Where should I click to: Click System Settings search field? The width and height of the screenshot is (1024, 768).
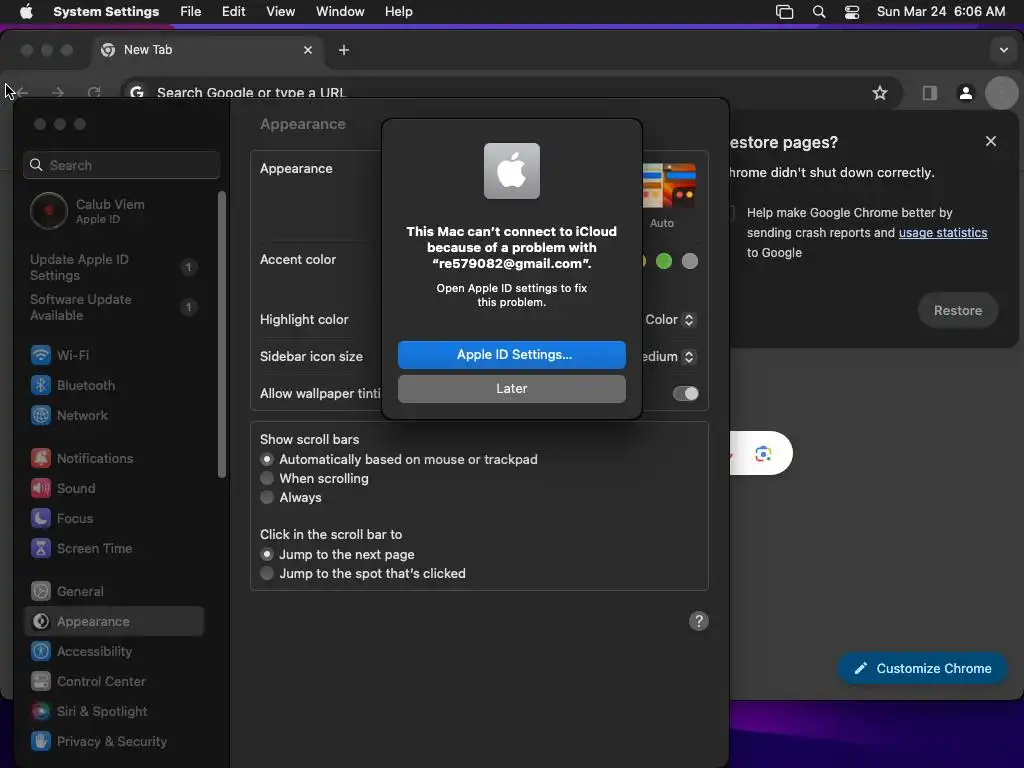click(121, 165)
